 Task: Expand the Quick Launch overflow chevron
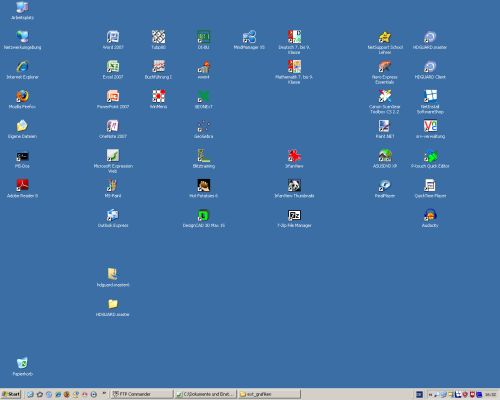click(104, 393)
